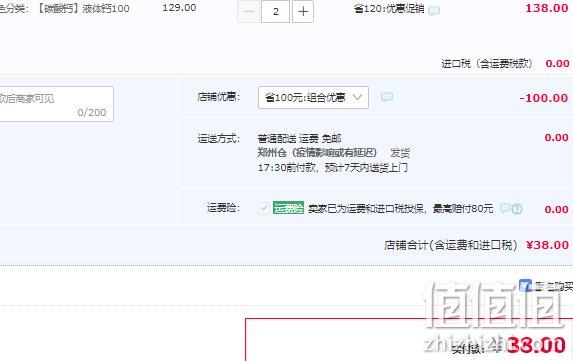Image resolution: width=573 pixels, height=361 pixels.
Task: Click the seller note text box 0/200
Action: point(56,104)
